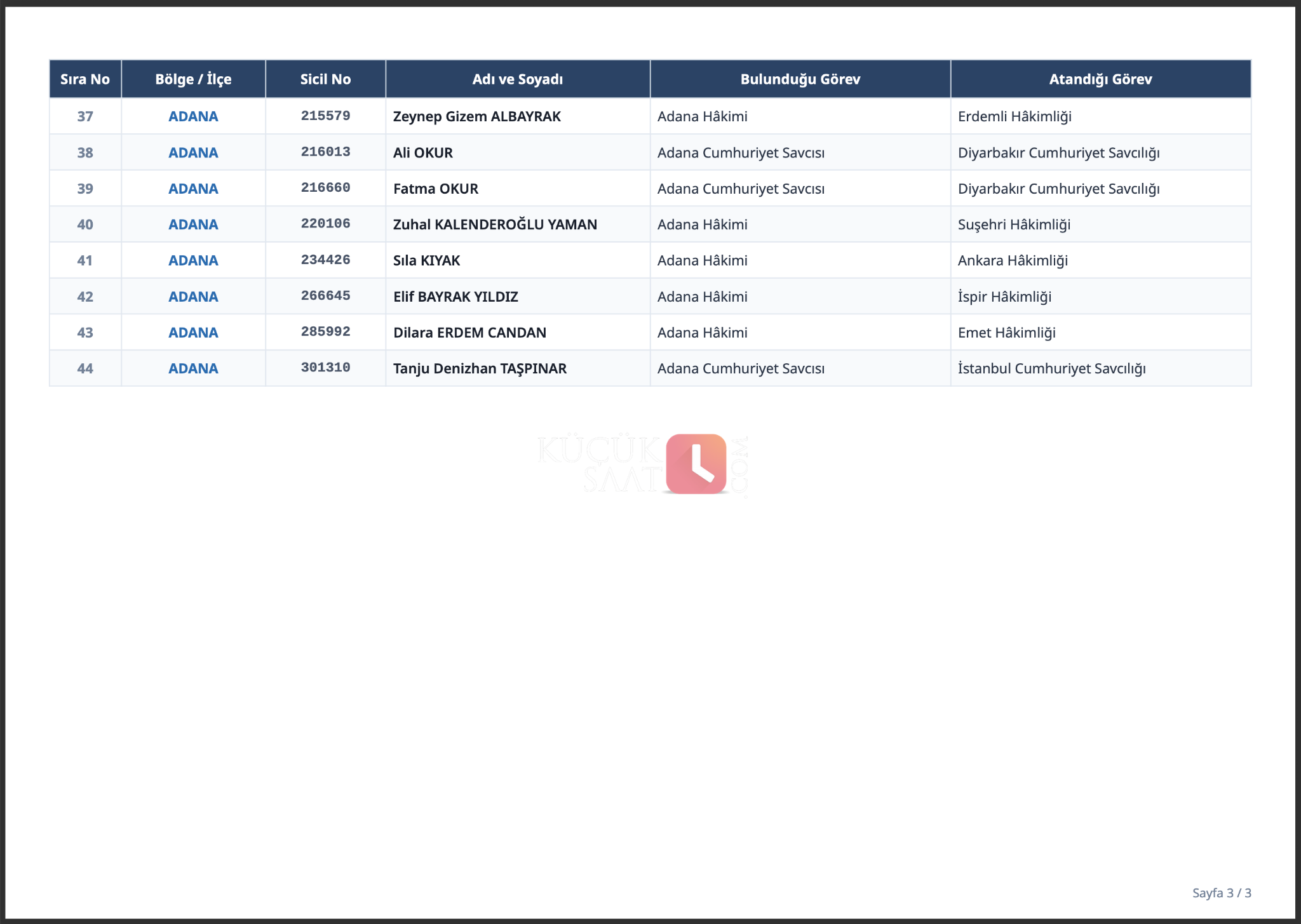Select the name Fatma OKUR

click(x=436, y=189)
